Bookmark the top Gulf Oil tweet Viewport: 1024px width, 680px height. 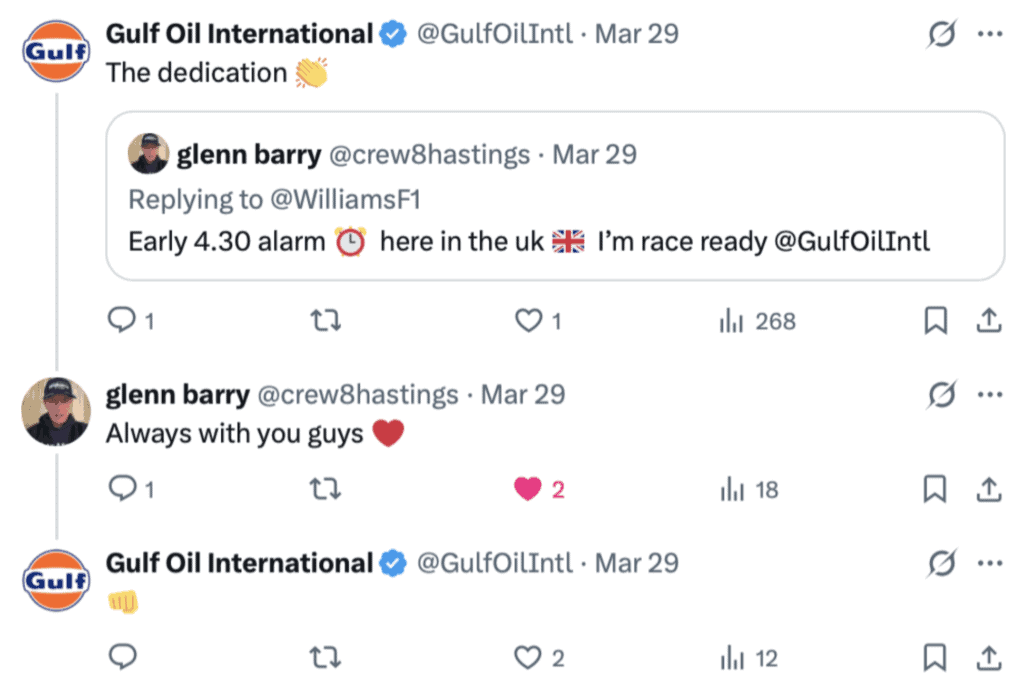pyautogui.click(x=935, y=321)
